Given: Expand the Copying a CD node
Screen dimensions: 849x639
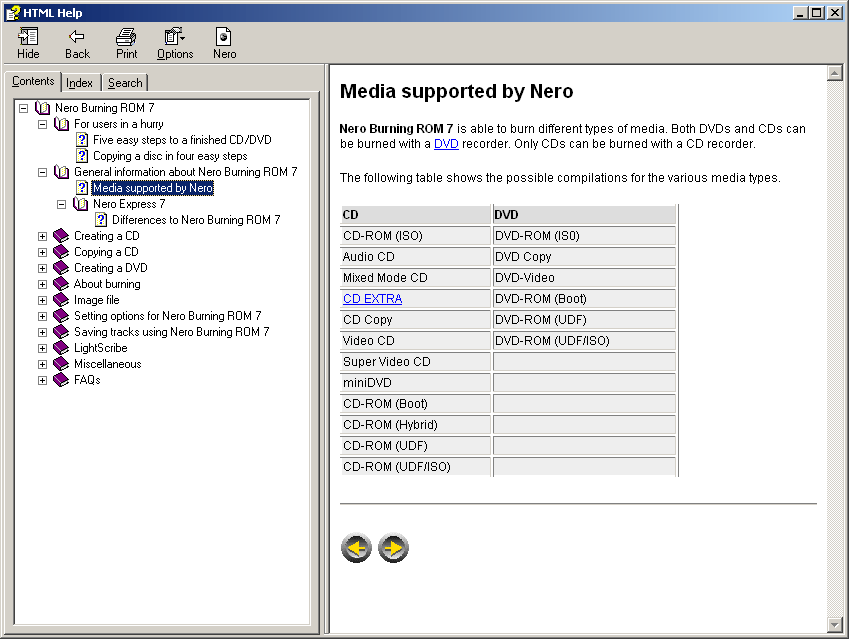Looking at the screenshot, I should (42, 252).
